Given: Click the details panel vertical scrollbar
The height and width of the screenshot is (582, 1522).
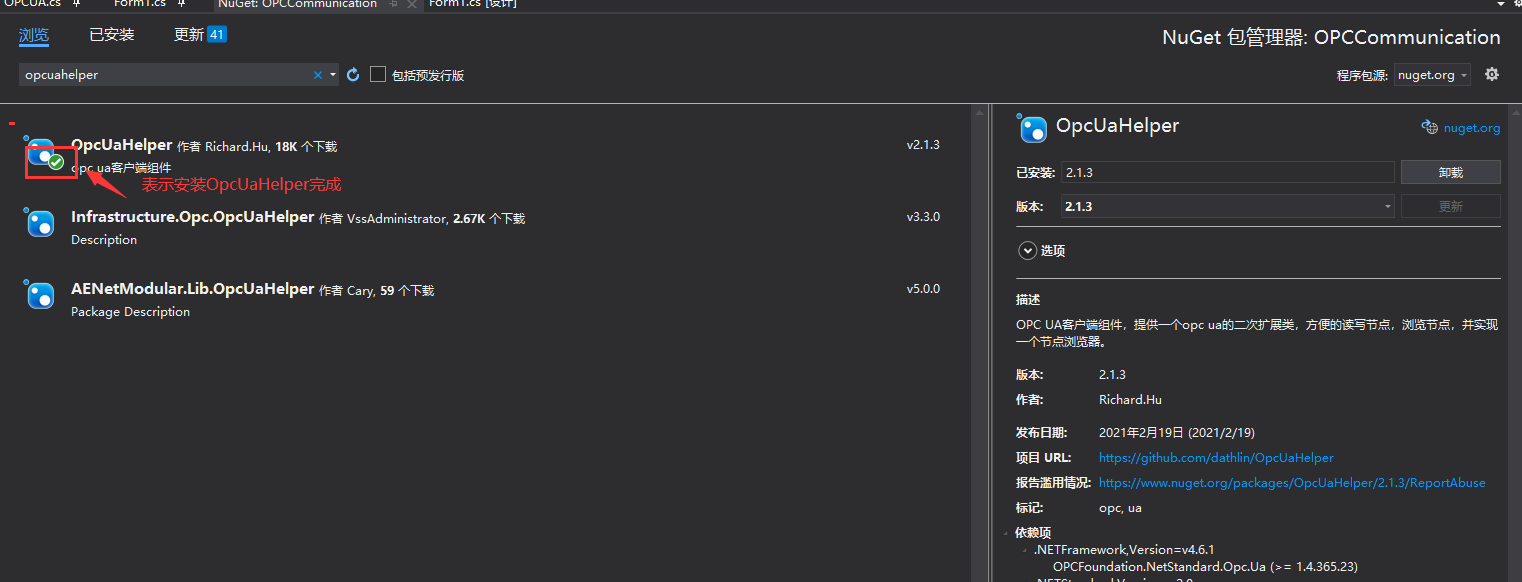Looking at the screenshot, I should coord(1515,343).
